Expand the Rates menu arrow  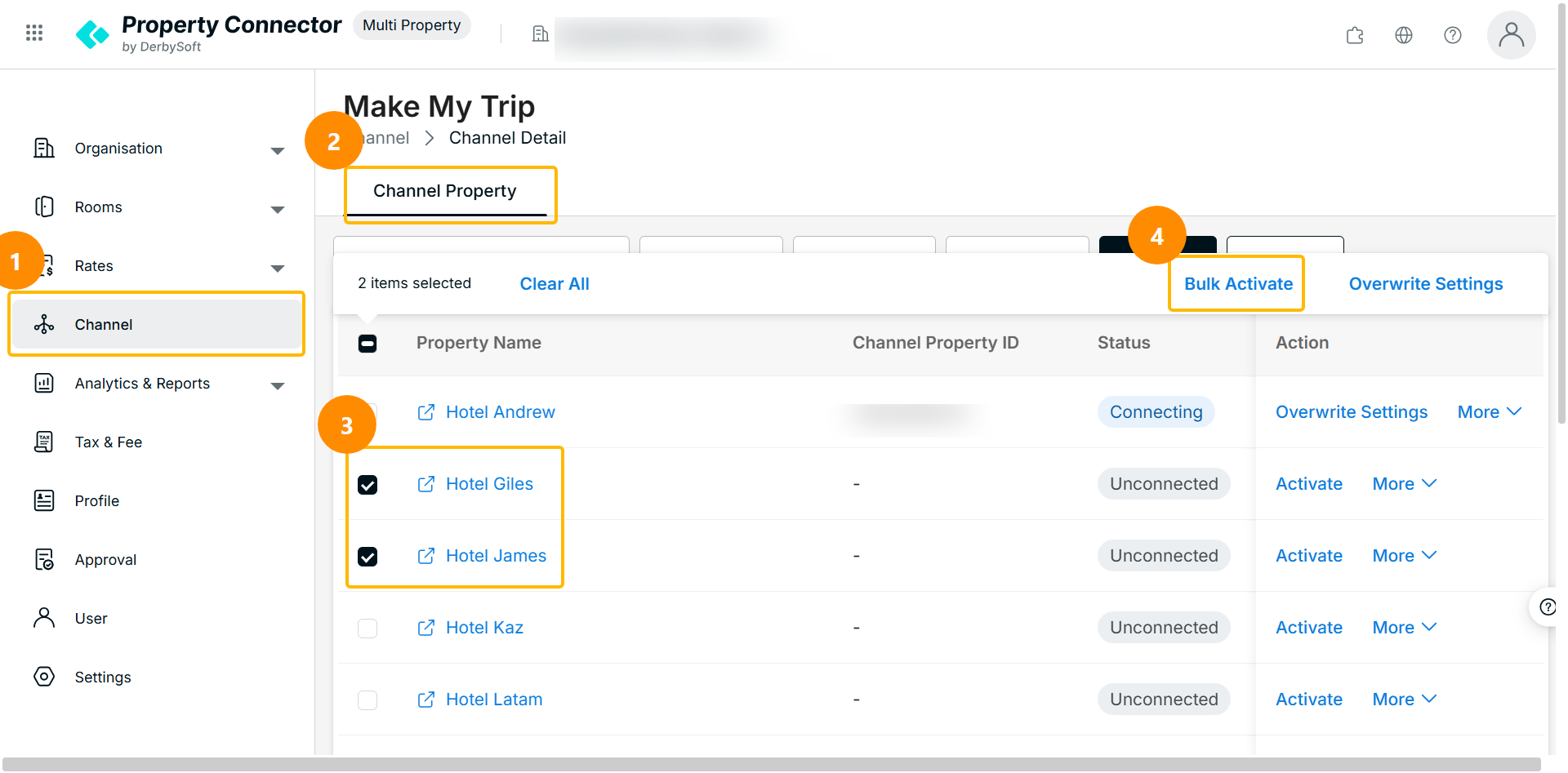tap(278, 269)
